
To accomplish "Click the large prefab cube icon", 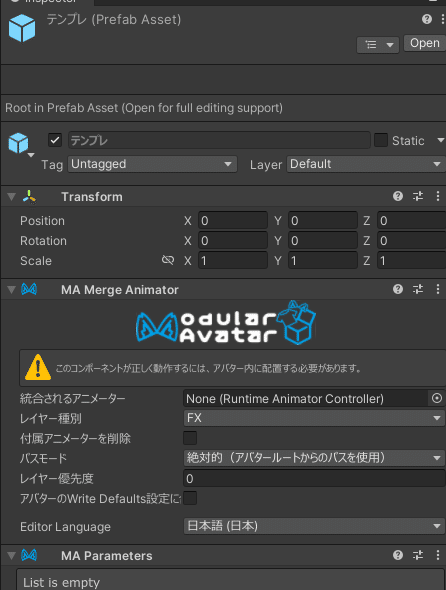I will tap(22, 28).
